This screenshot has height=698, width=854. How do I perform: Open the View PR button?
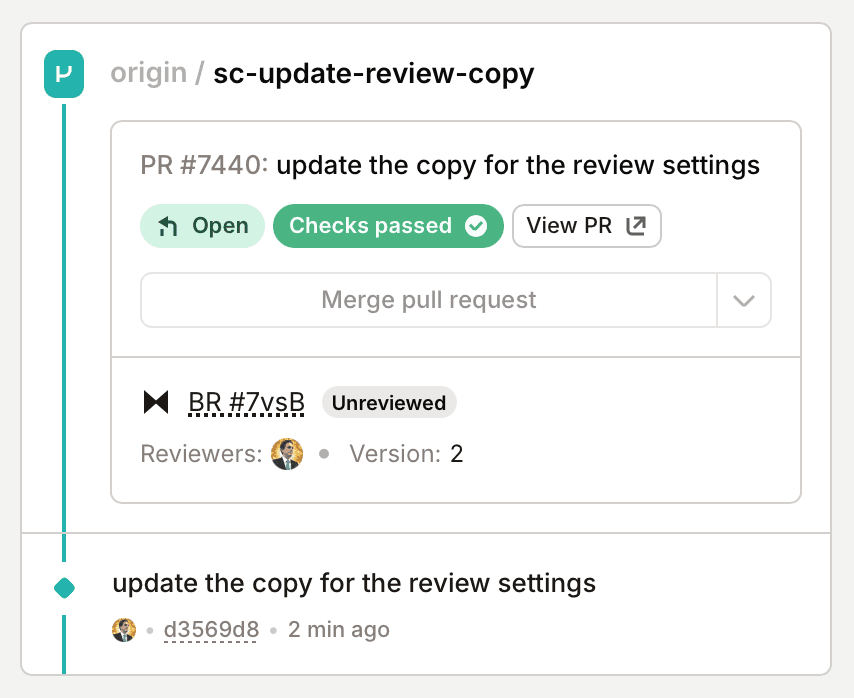586,226
